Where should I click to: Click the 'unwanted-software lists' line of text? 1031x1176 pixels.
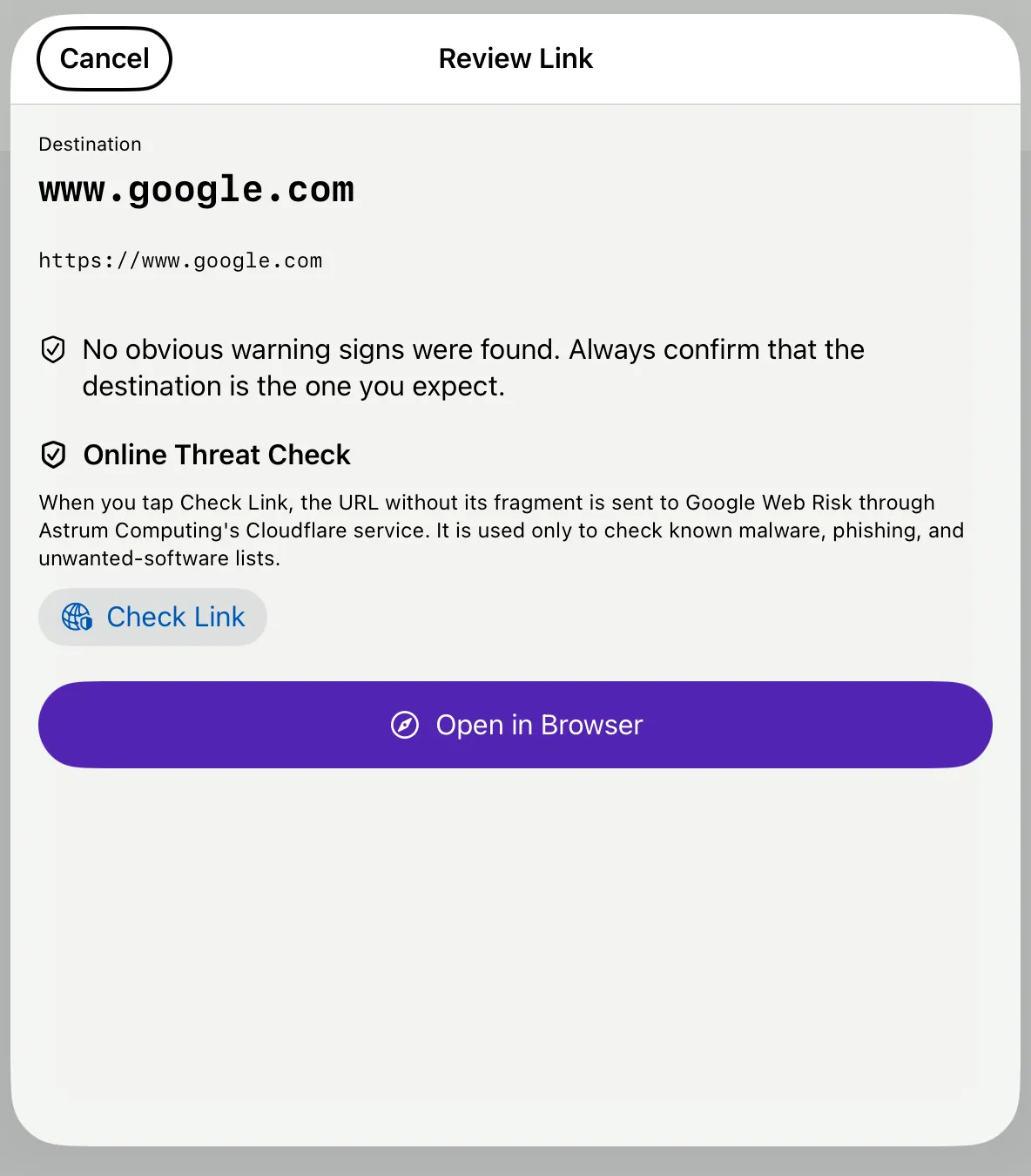[159, 558]
